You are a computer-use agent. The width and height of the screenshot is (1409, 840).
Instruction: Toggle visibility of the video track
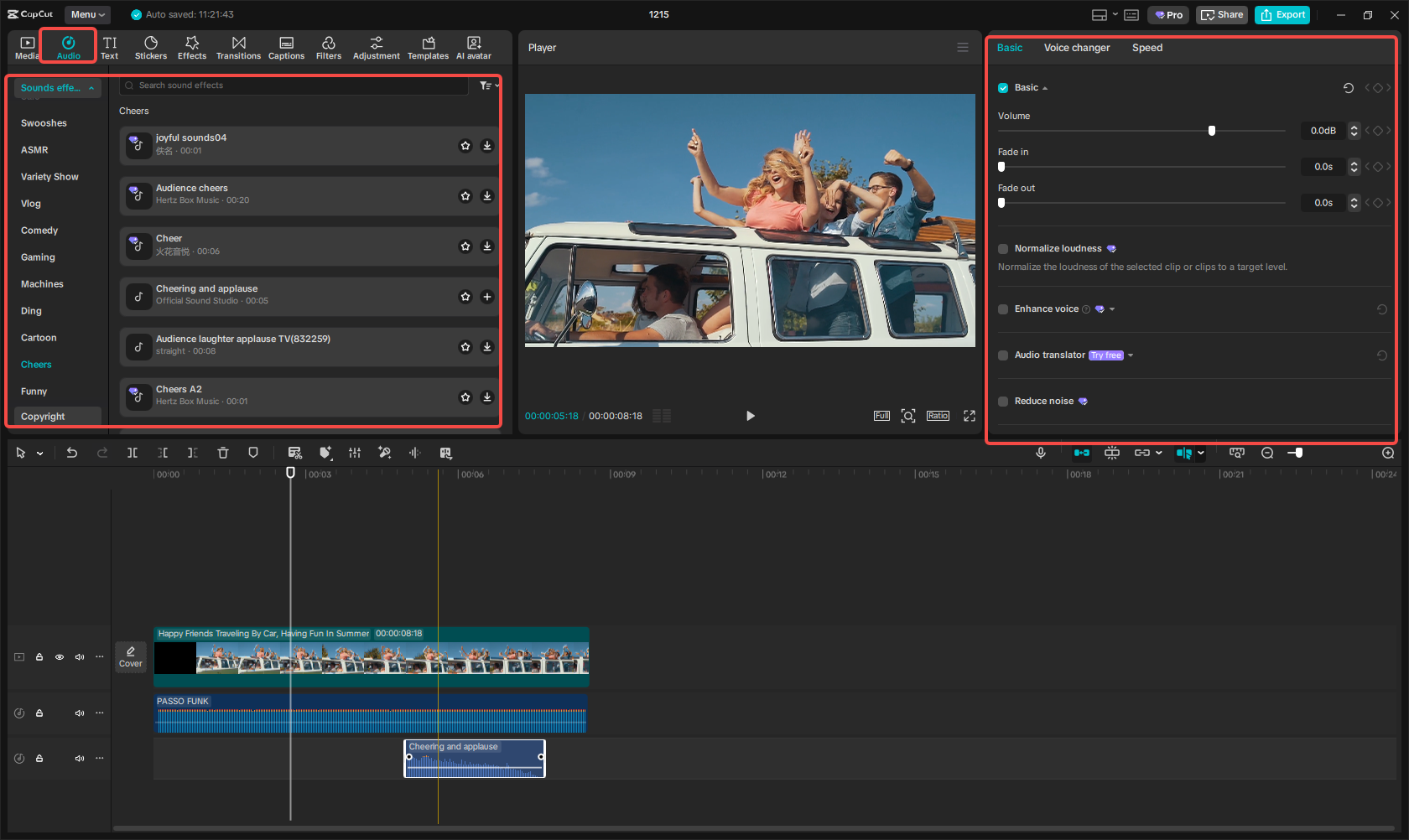pyautogui.click(x=60, y=657)
